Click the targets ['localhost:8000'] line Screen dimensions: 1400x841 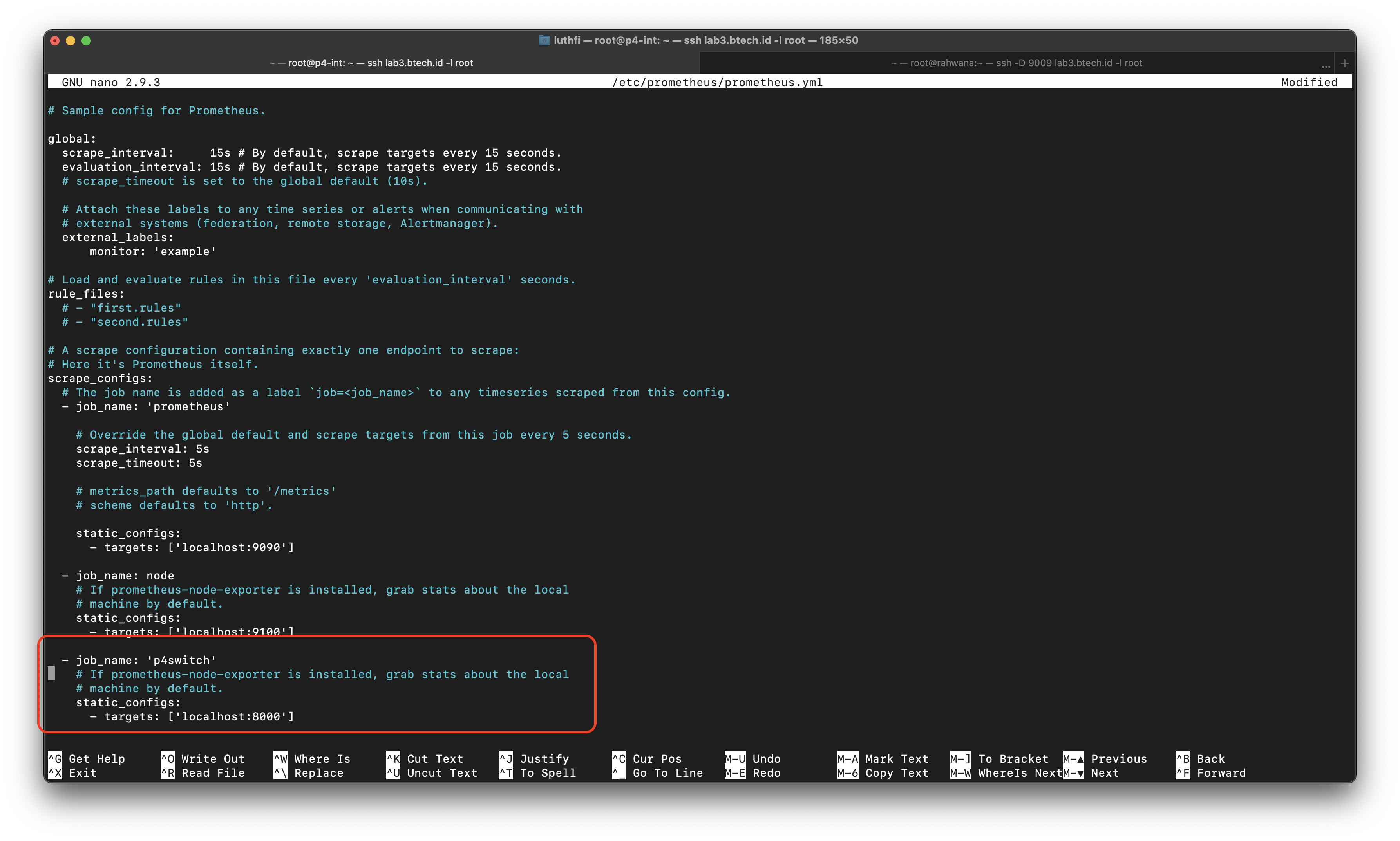tap(192, 717)
